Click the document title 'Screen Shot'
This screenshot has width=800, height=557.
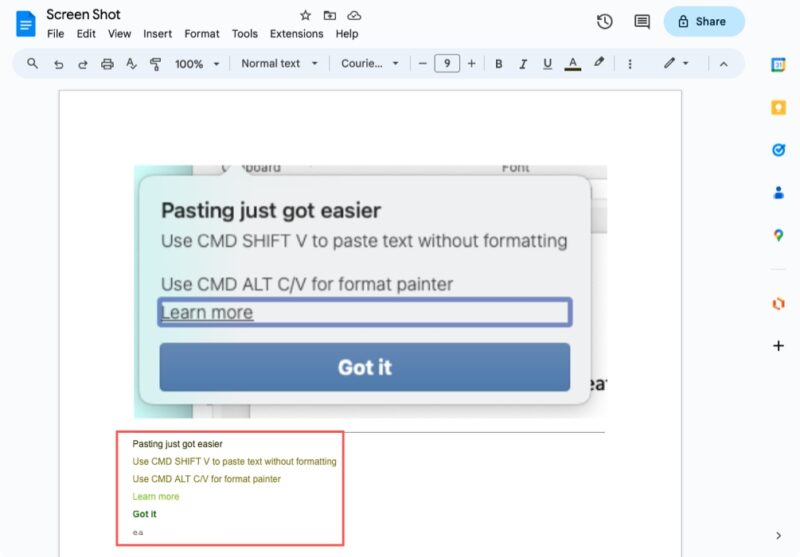(x=83, y=15)
